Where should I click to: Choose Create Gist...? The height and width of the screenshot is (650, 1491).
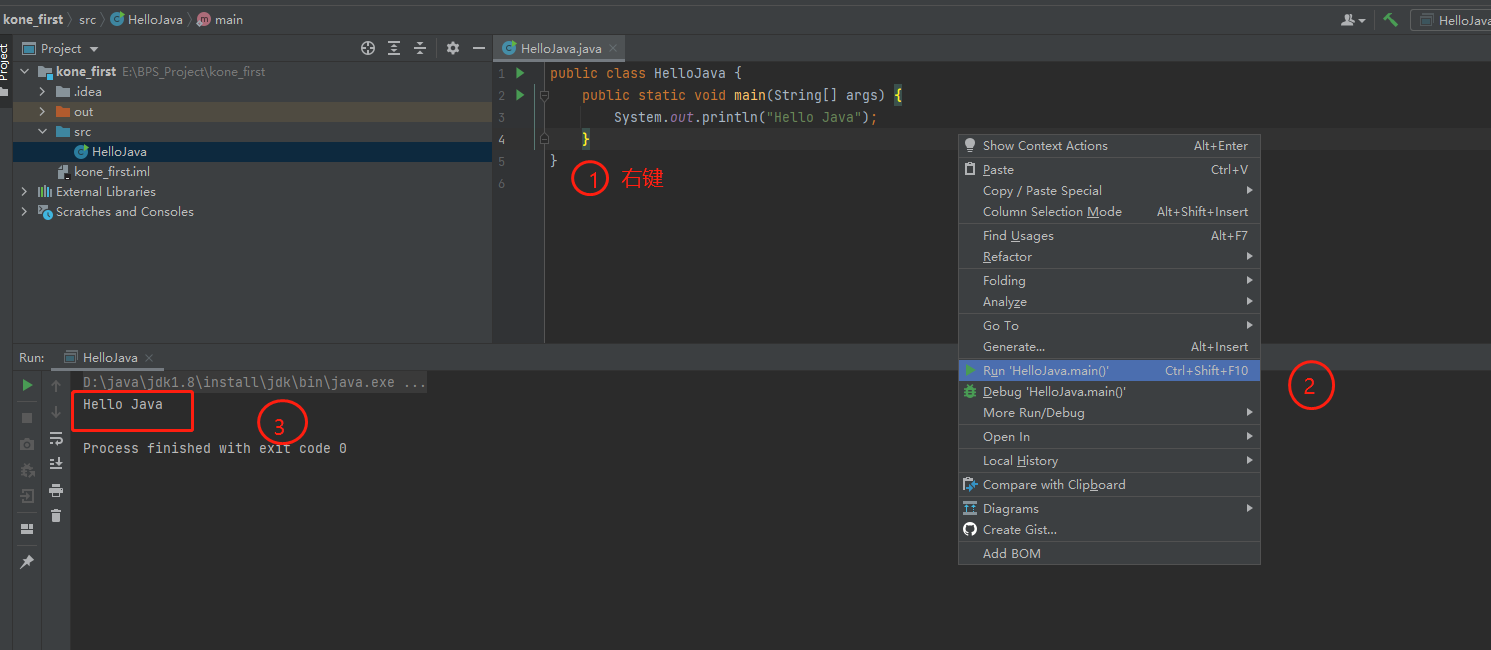(x=1109, y=530)
